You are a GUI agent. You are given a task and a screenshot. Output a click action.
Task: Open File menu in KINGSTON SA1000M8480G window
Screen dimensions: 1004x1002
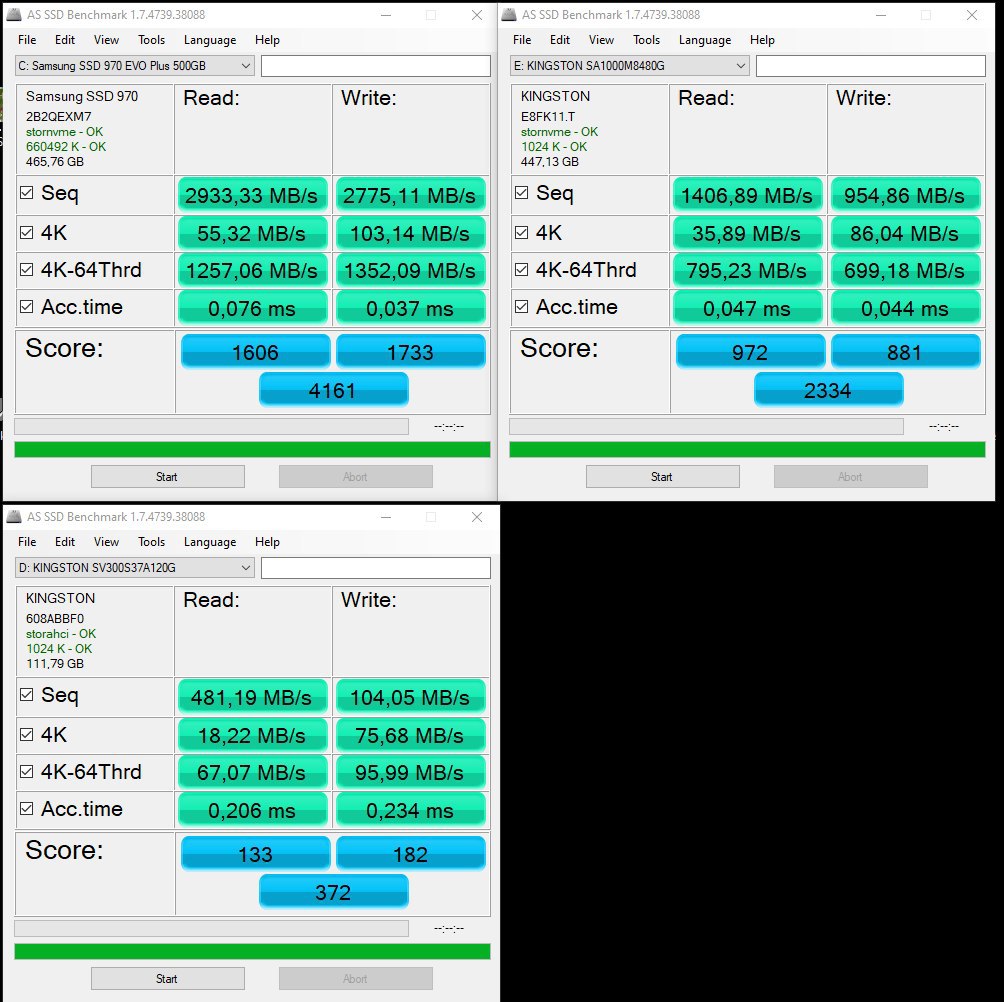[522, 40]
